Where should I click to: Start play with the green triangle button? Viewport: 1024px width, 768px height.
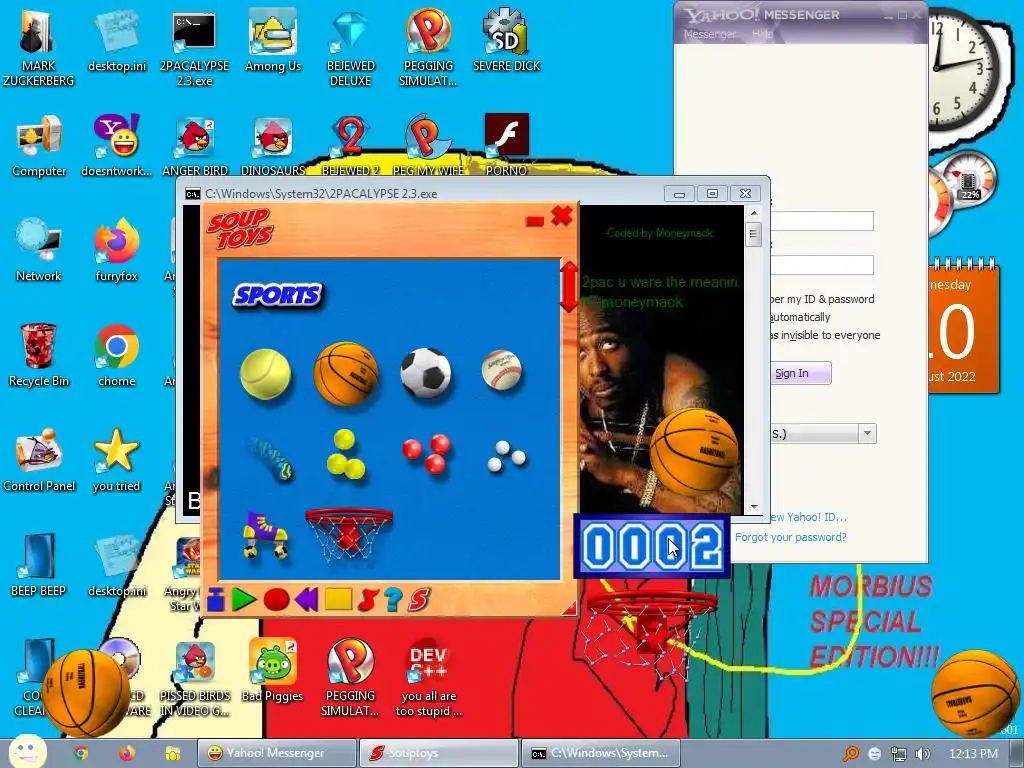(x=244, y=600)
